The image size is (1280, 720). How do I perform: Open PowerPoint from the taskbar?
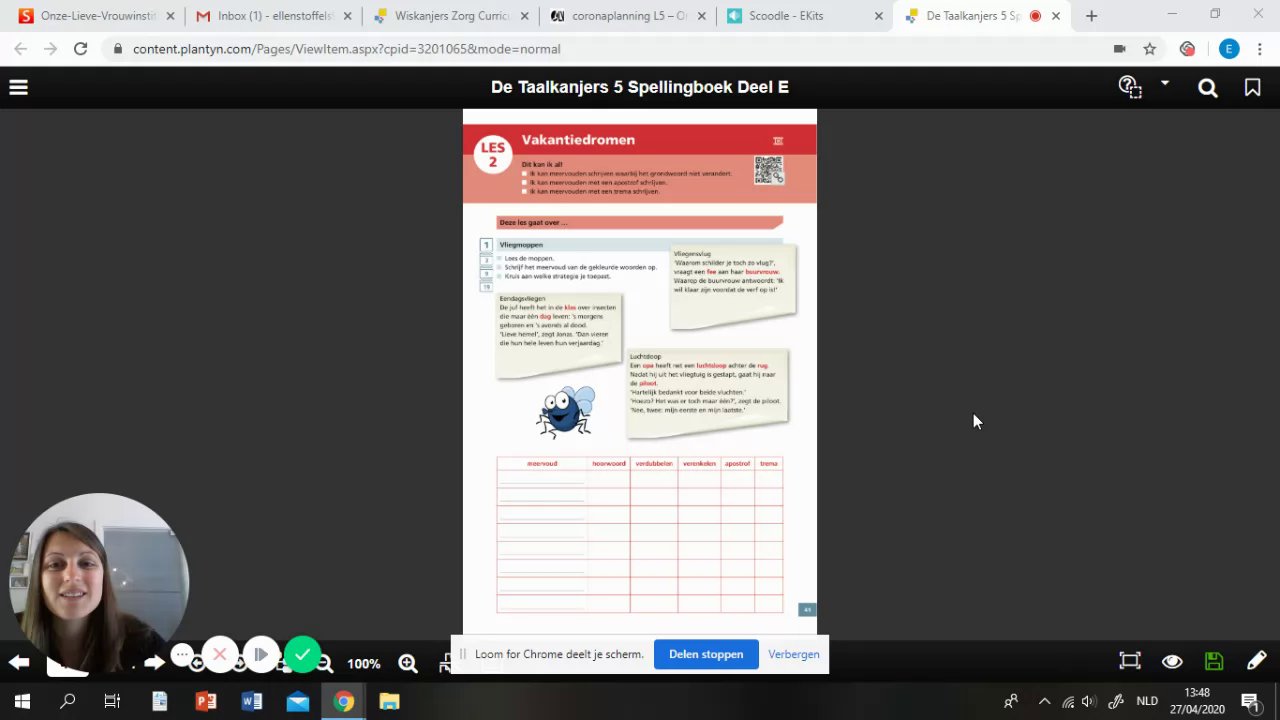coord(206,701)
